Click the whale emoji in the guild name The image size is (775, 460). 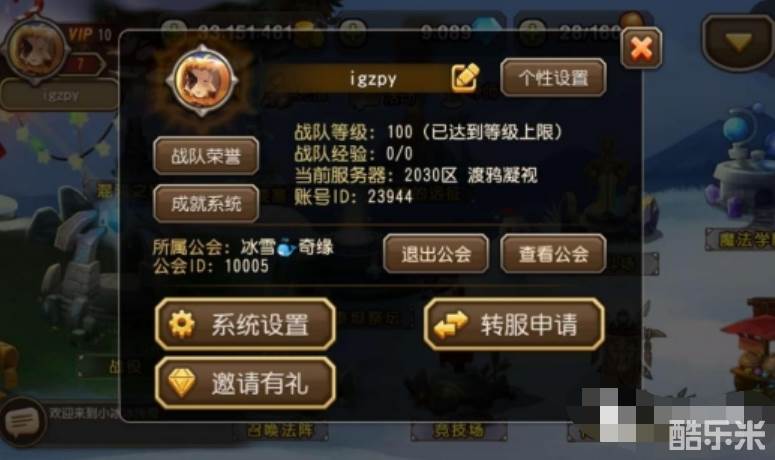pyautogui.click(x=287, y=247)
